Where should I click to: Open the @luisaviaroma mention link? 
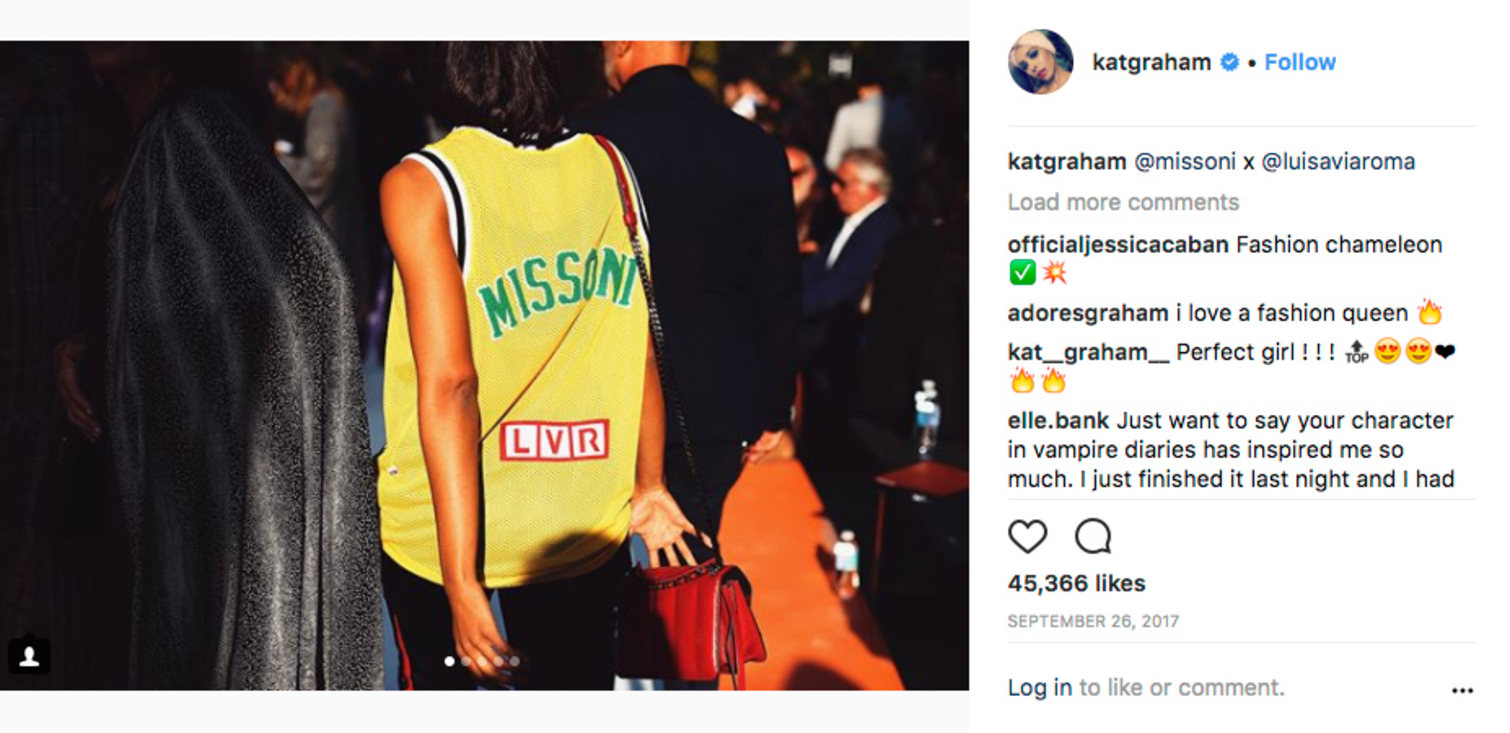pyautogui.click(x=1338, y=162)
